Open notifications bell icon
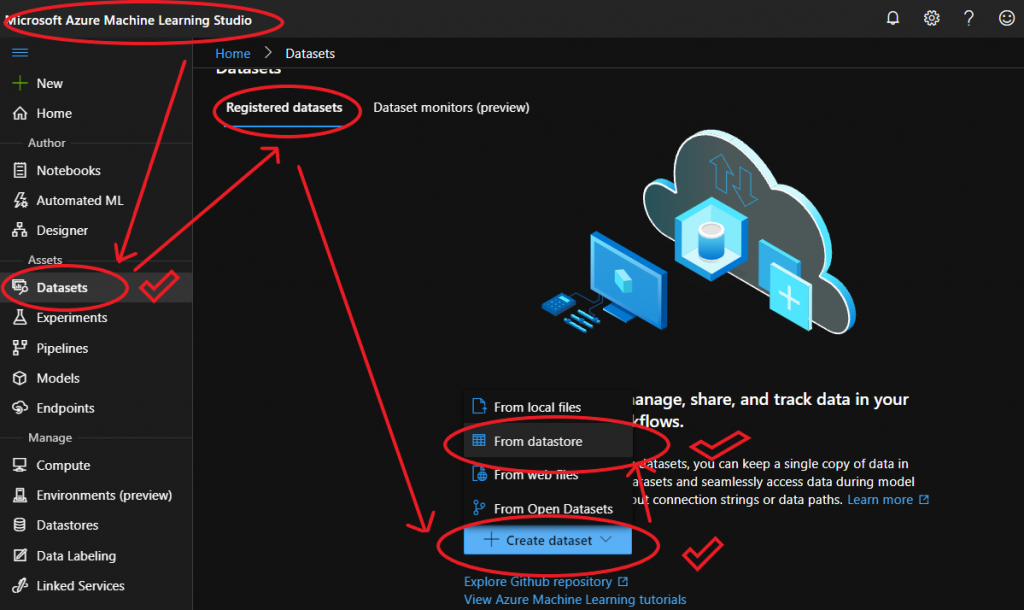Viewport: 1024px width, 610px height. [x=893, y=18]
